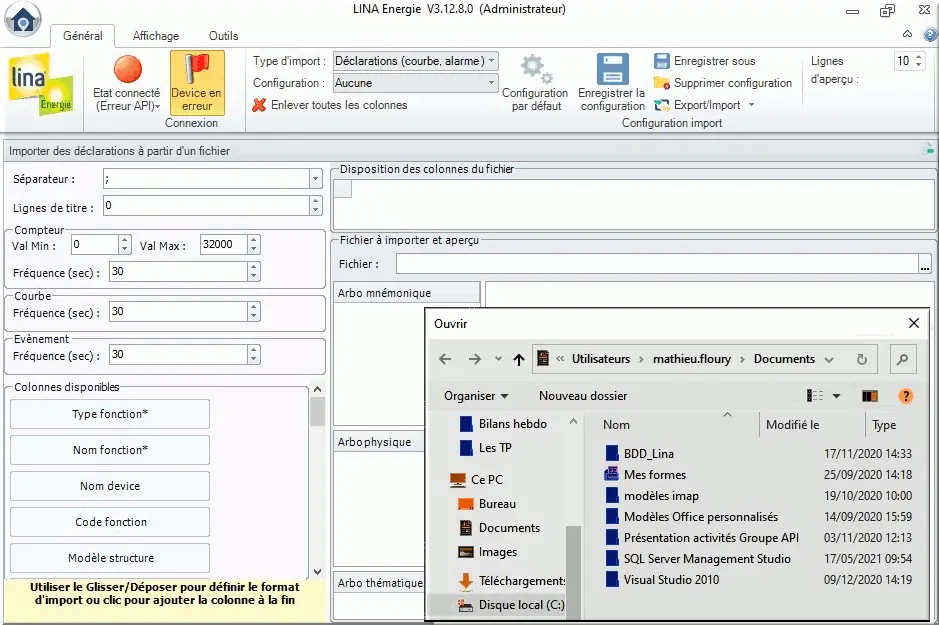Screen dimensions: 939x625
Task: Expand the view options dropdown arrow
Action: pyautogui.click(x=837, y=396)
